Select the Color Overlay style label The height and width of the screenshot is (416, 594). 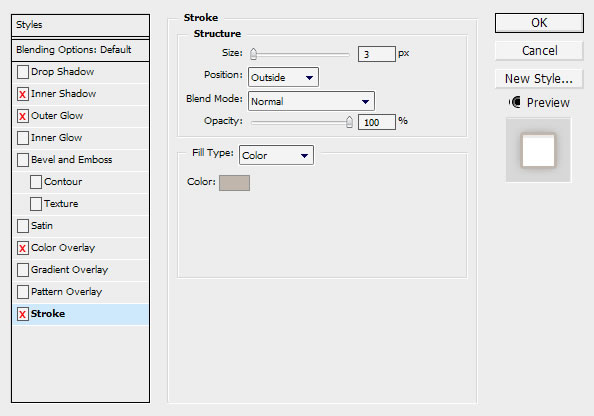coord(63,248)
